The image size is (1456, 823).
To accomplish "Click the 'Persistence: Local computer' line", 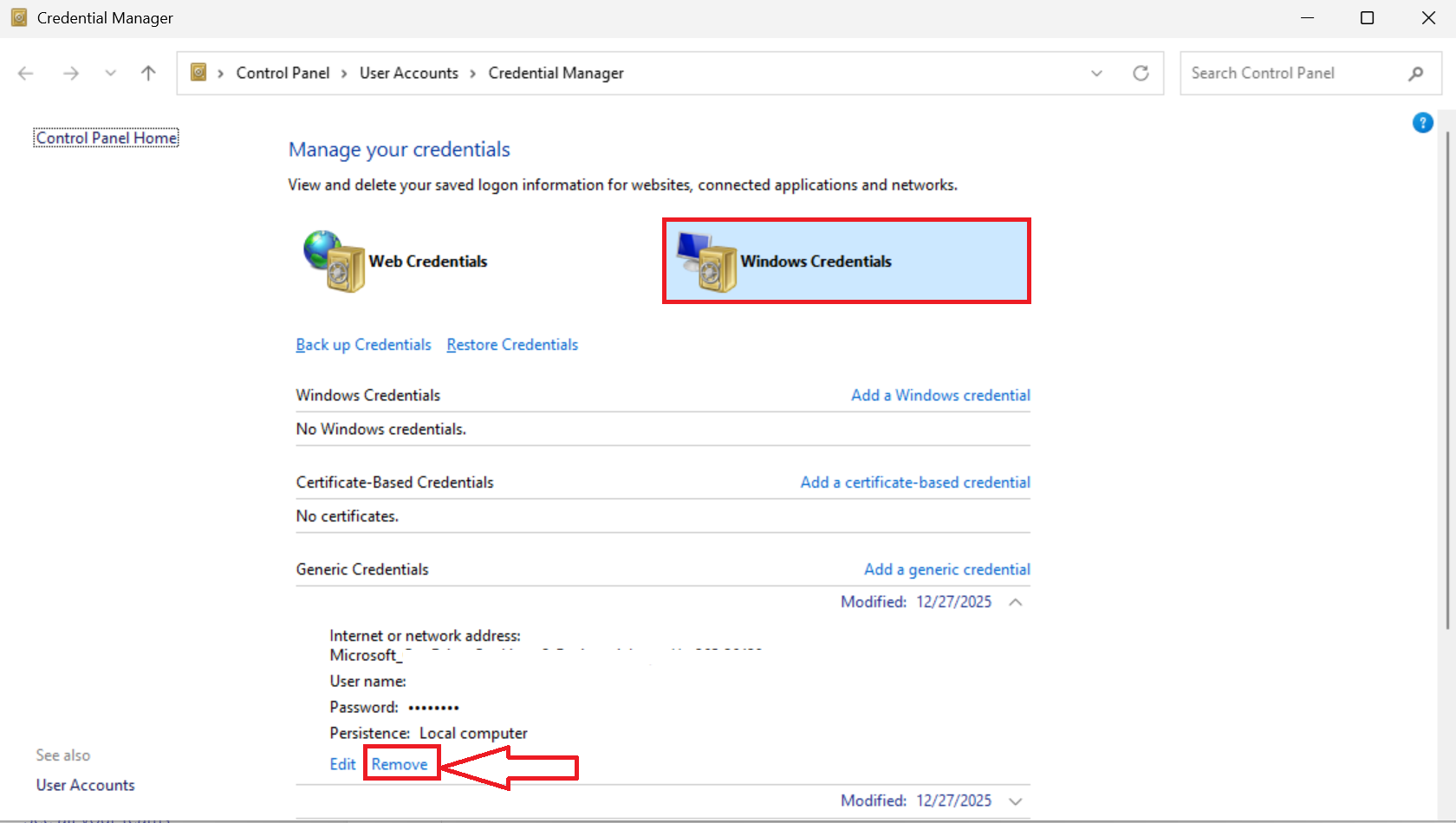I will pos(428,733).
